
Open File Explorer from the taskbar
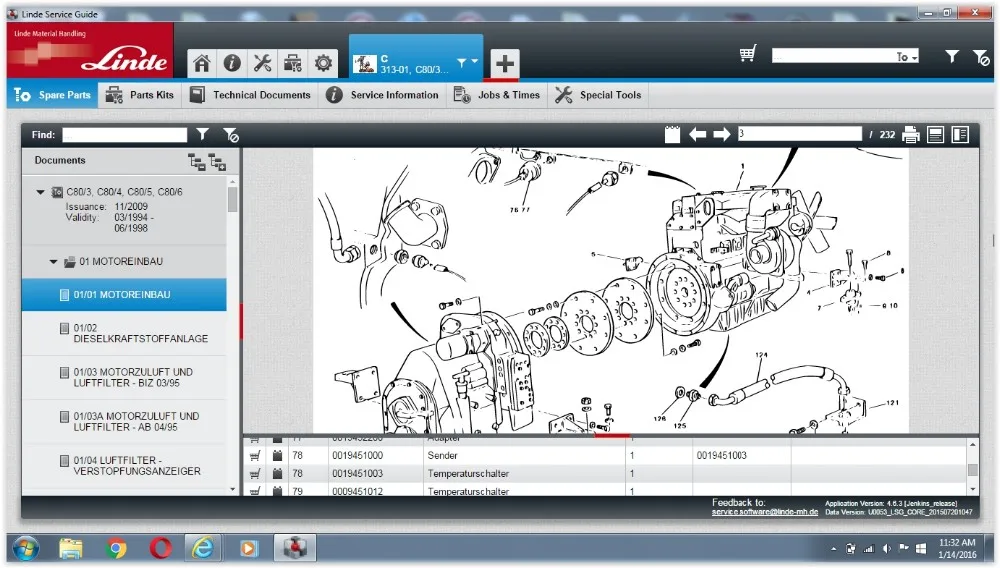coord(71,548)
